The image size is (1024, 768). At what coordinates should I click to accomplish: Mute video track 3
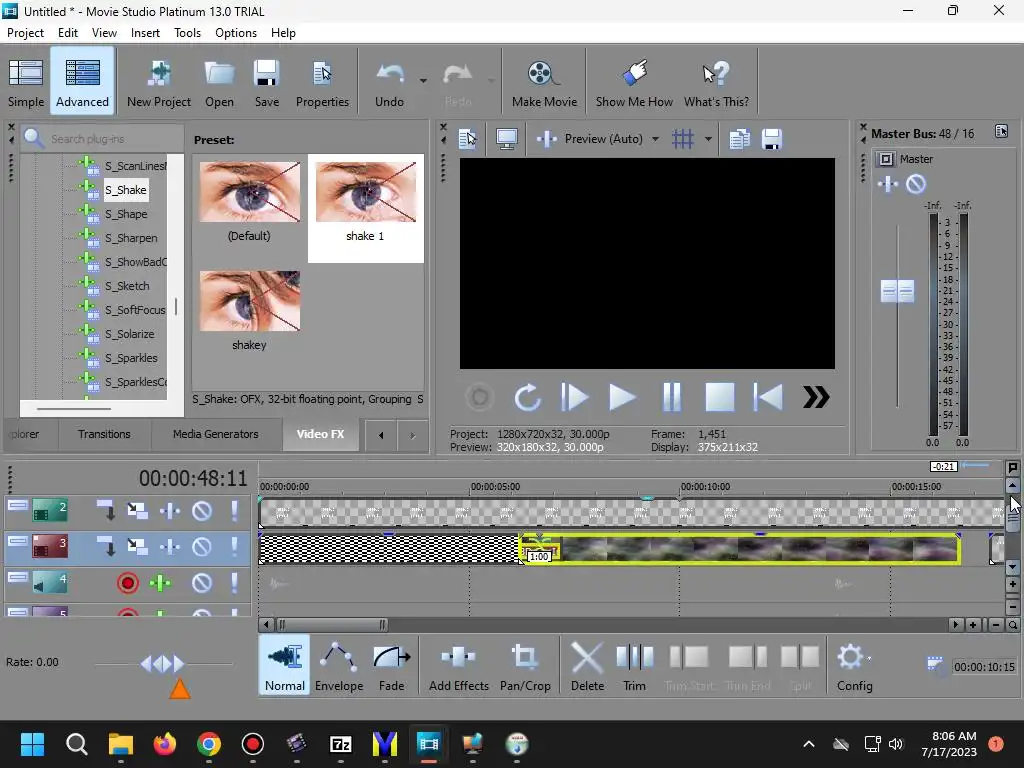[202, 547]
